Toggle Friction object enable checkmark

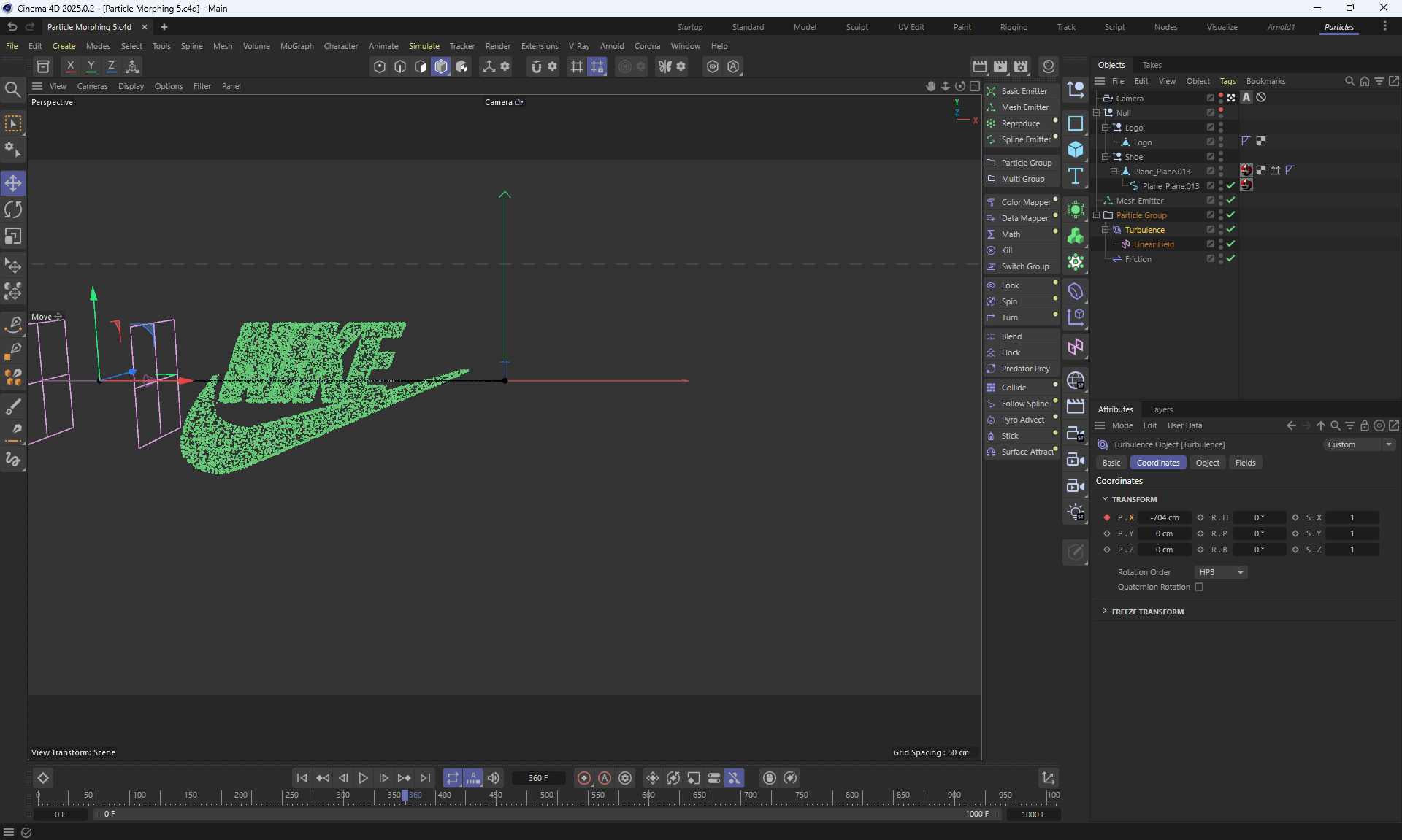coord(1230,258)
